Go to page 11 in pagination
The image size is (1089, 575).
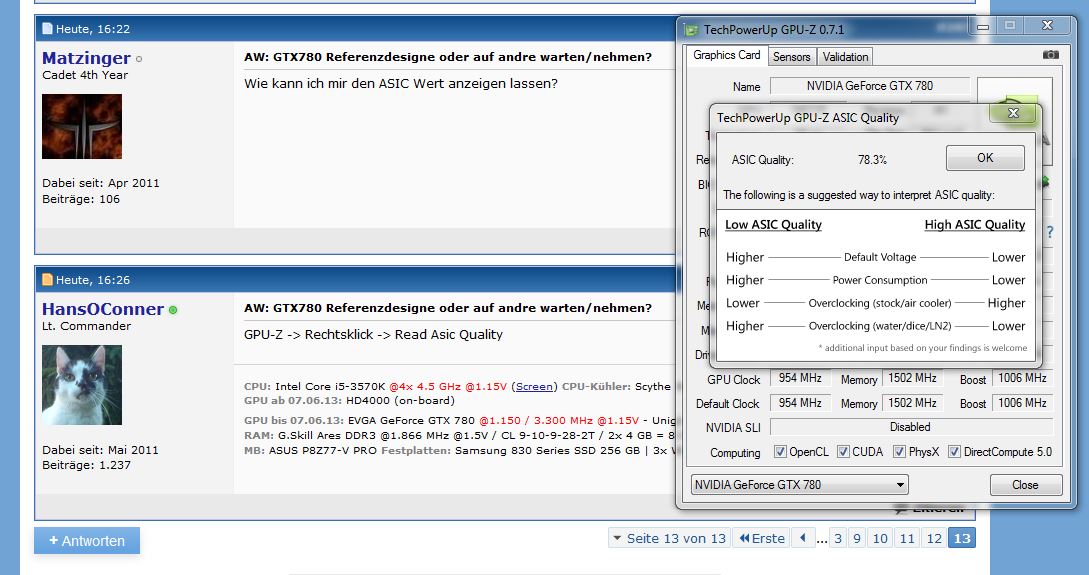pyautogui.click(x=907, y=538)
